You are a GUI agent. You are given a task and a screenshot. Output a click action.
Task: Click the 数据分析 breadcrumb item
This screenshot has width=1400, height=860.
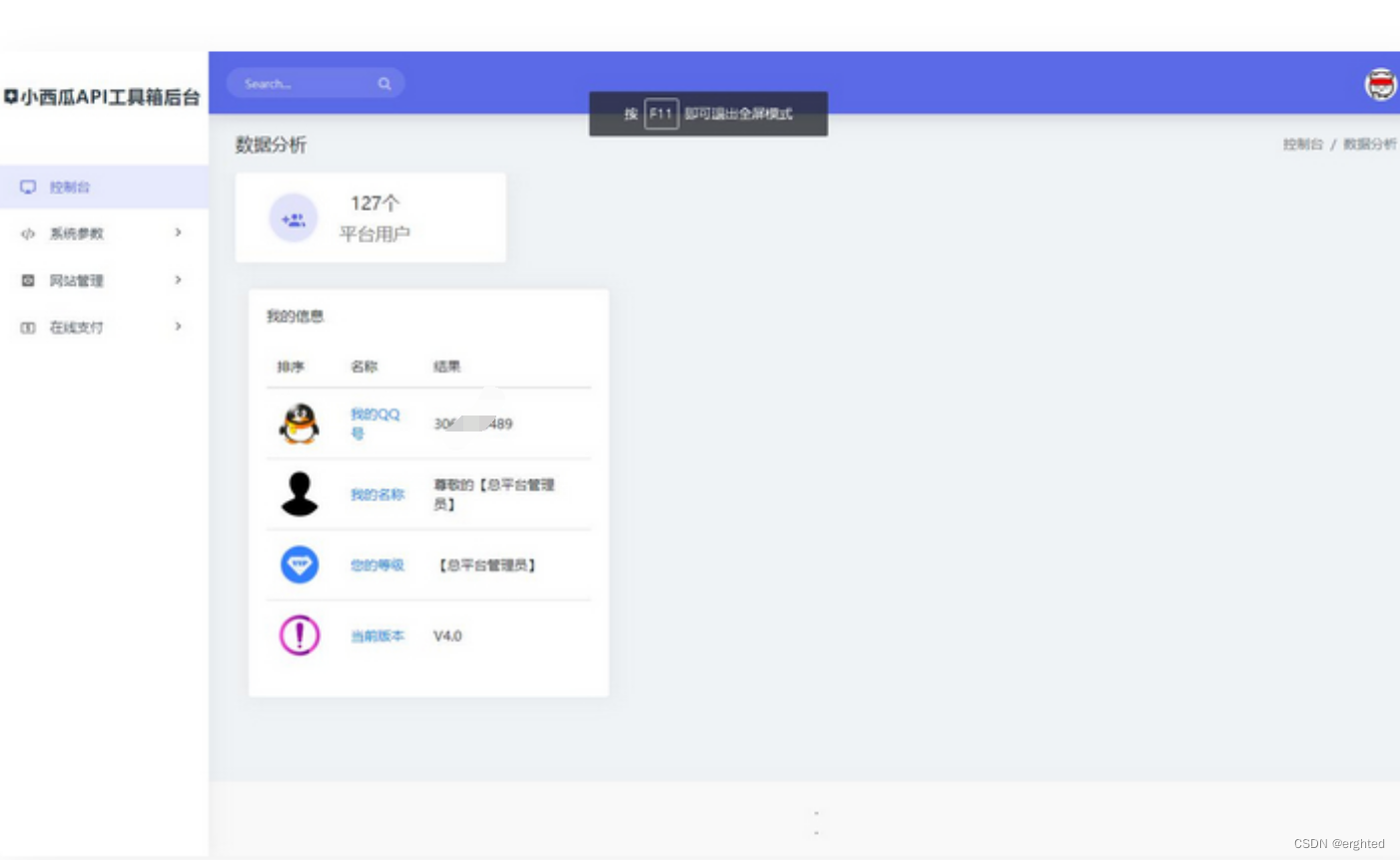click(x=1370, y=145)
